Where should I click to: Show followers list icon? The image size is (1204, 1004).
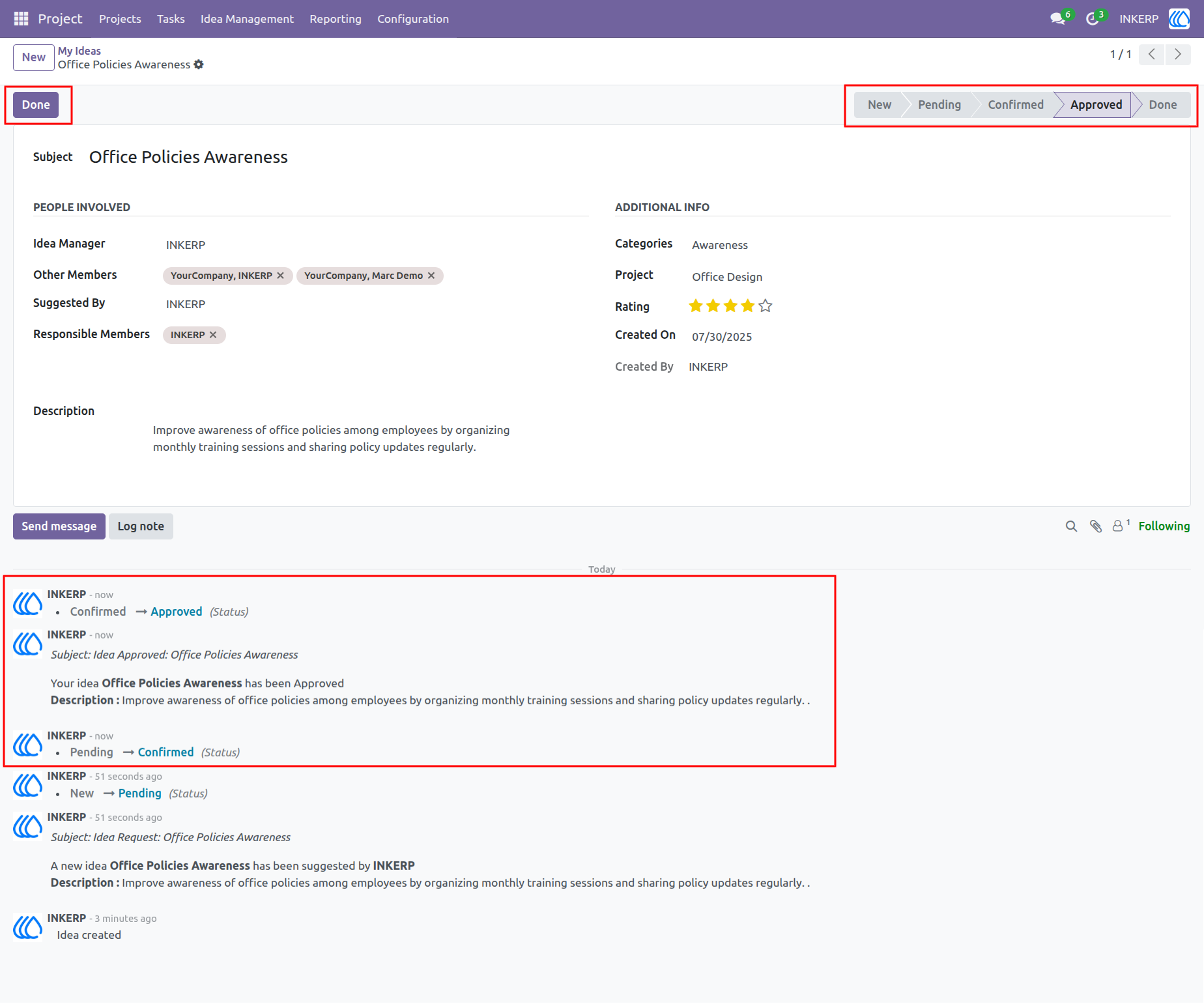[1120, 526]
